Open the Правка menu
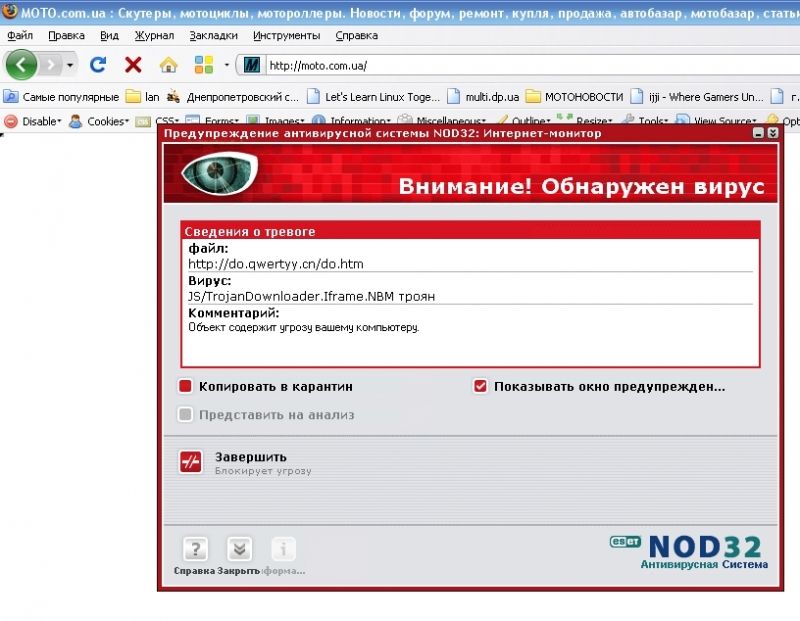 click(66, 35)
